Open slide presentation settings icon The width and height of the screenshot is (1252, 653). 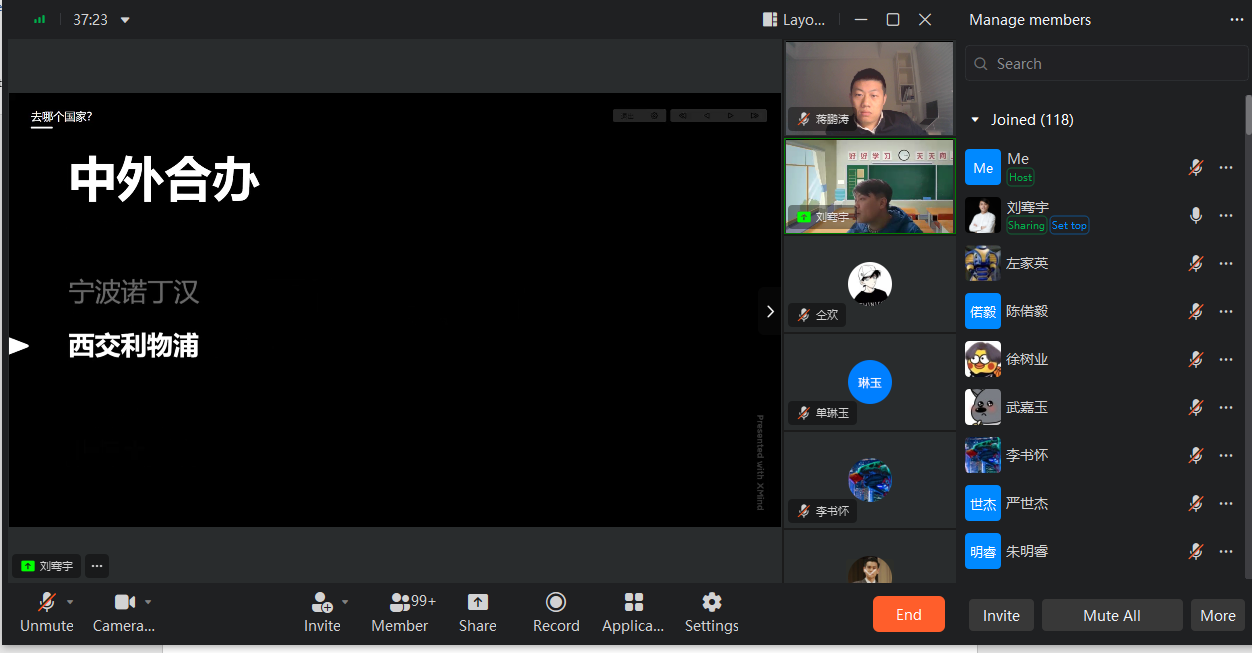[x=655, y=116]
